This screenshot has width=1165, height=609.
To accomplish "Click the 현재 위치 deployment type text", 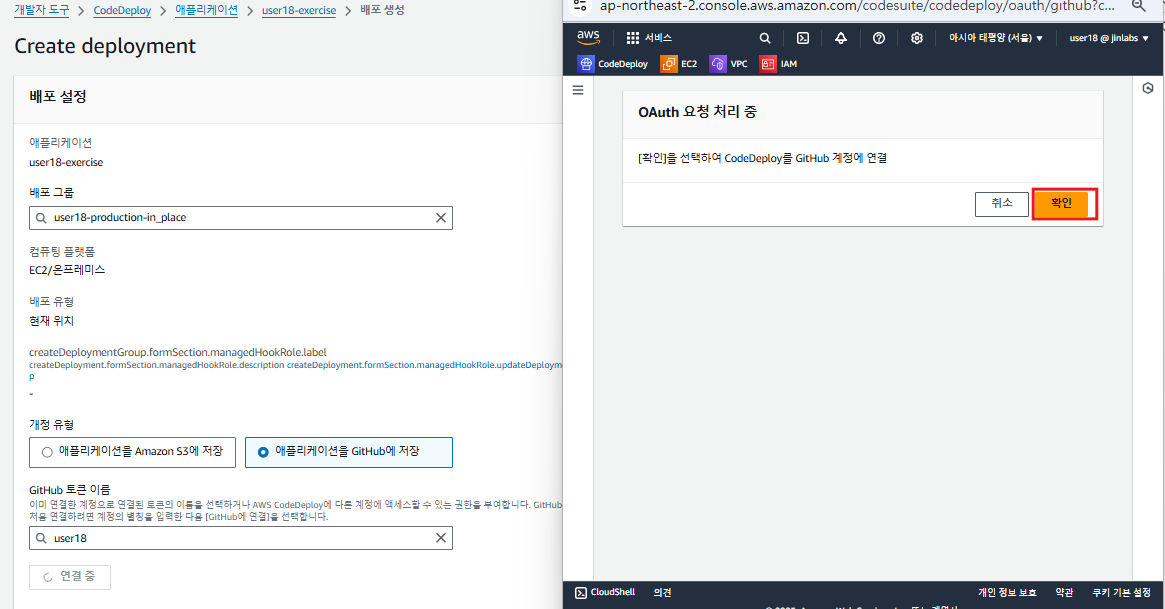I will tap(51, 321).
